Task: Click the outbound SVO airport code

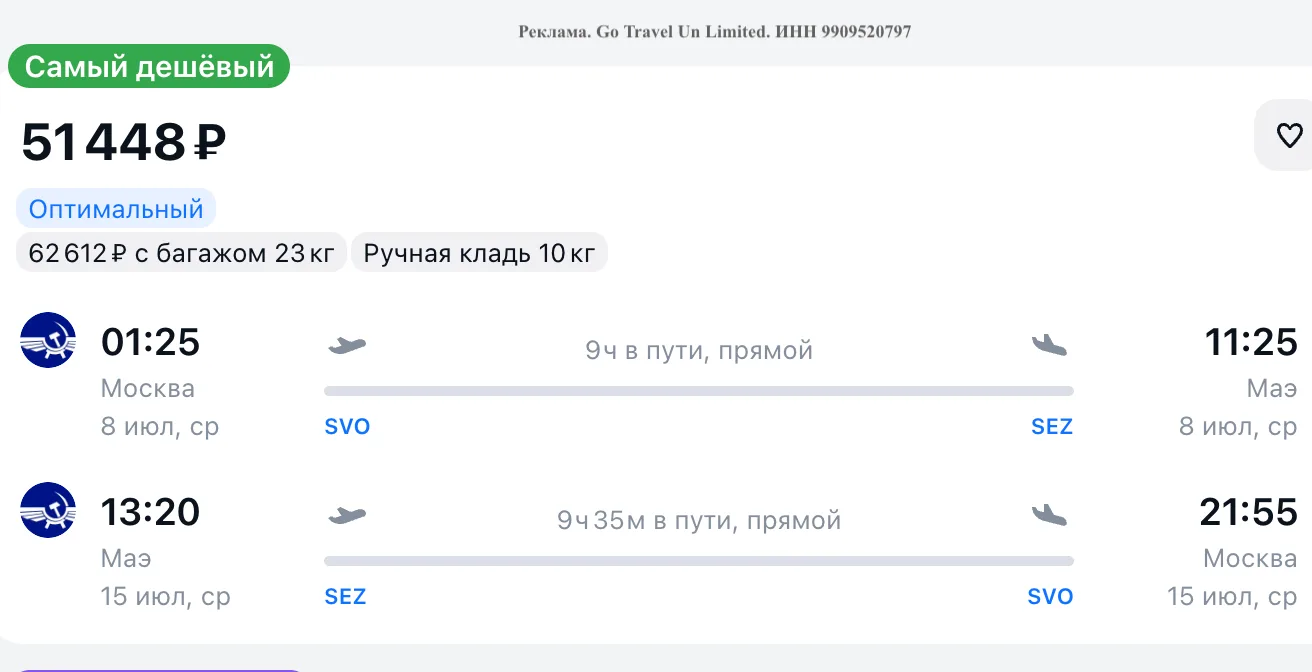Action: tap(347, 427)
